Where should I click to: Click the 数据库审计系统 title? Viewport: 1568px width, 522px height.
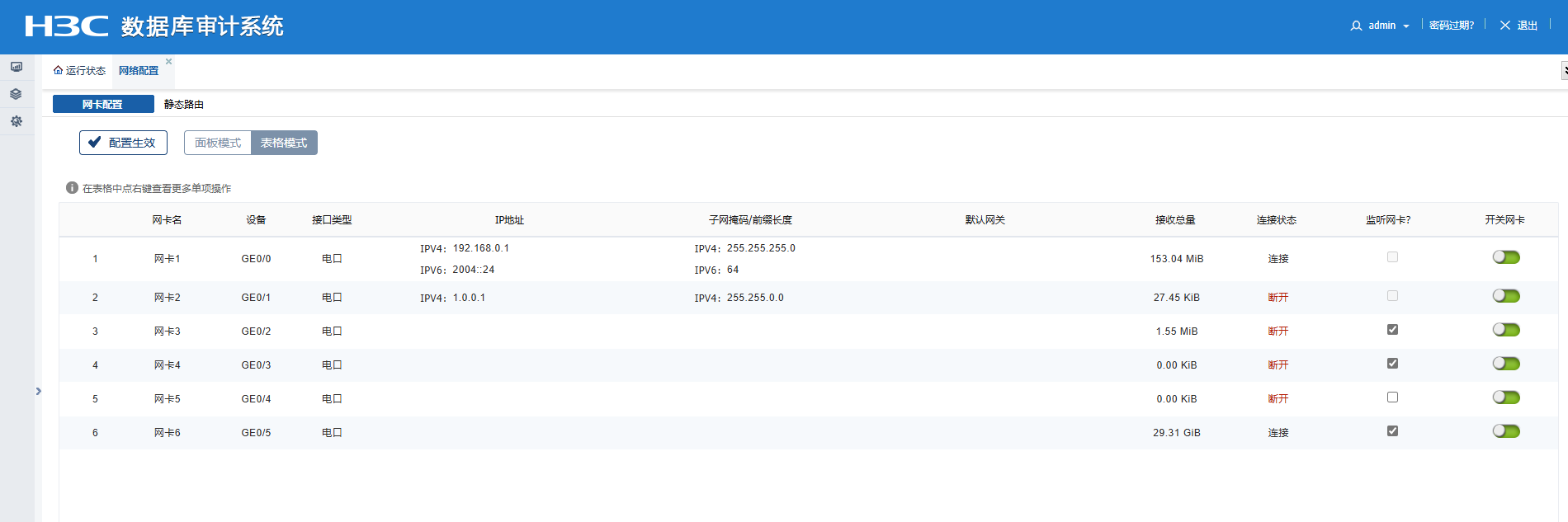coord(202,26)
